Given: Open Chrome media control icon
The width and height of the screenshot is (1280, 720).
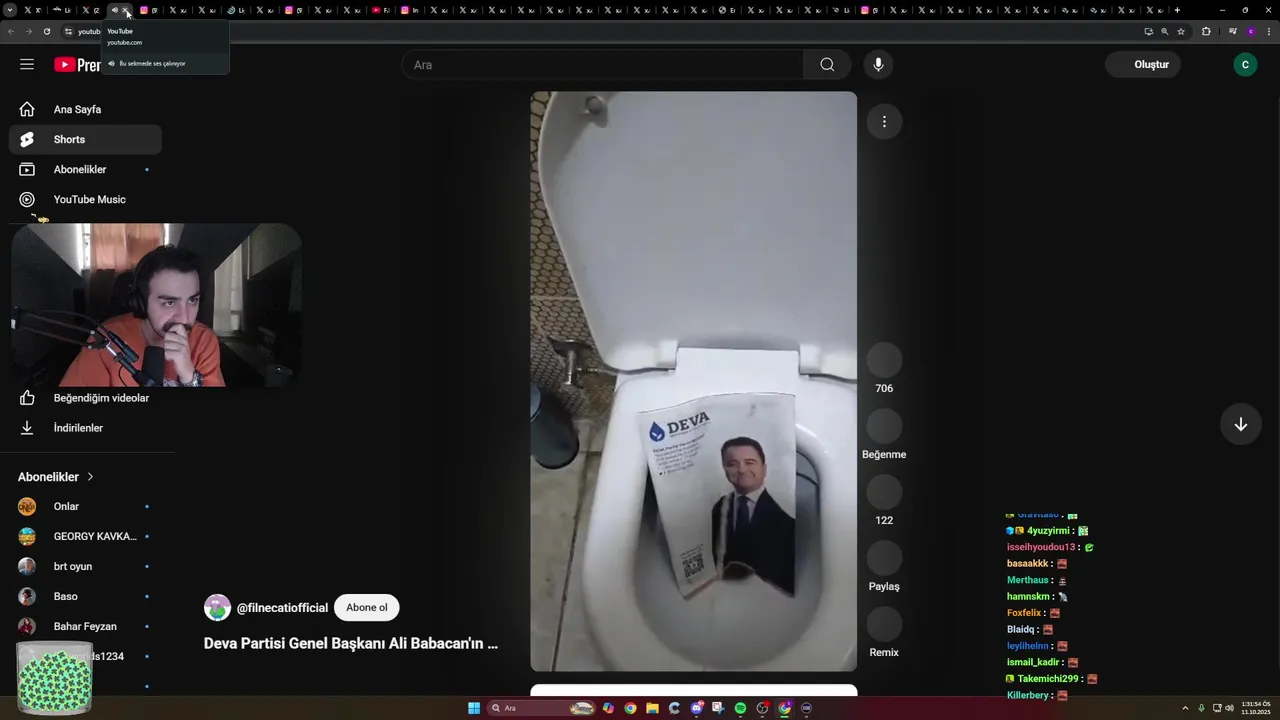Looking at the screenshot, I should [1233, 31].
